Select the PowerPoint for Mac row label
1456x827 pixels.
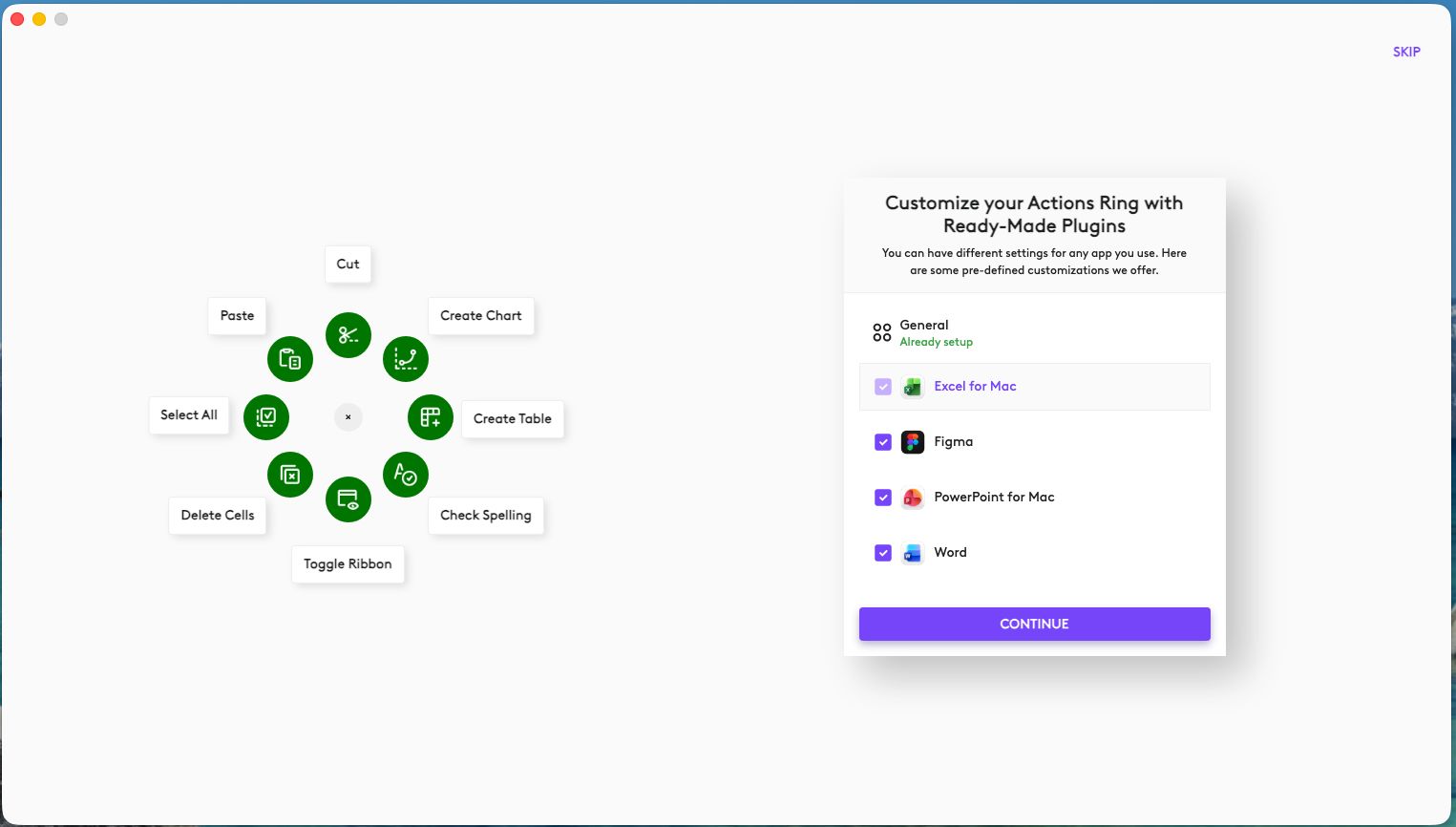994,498
